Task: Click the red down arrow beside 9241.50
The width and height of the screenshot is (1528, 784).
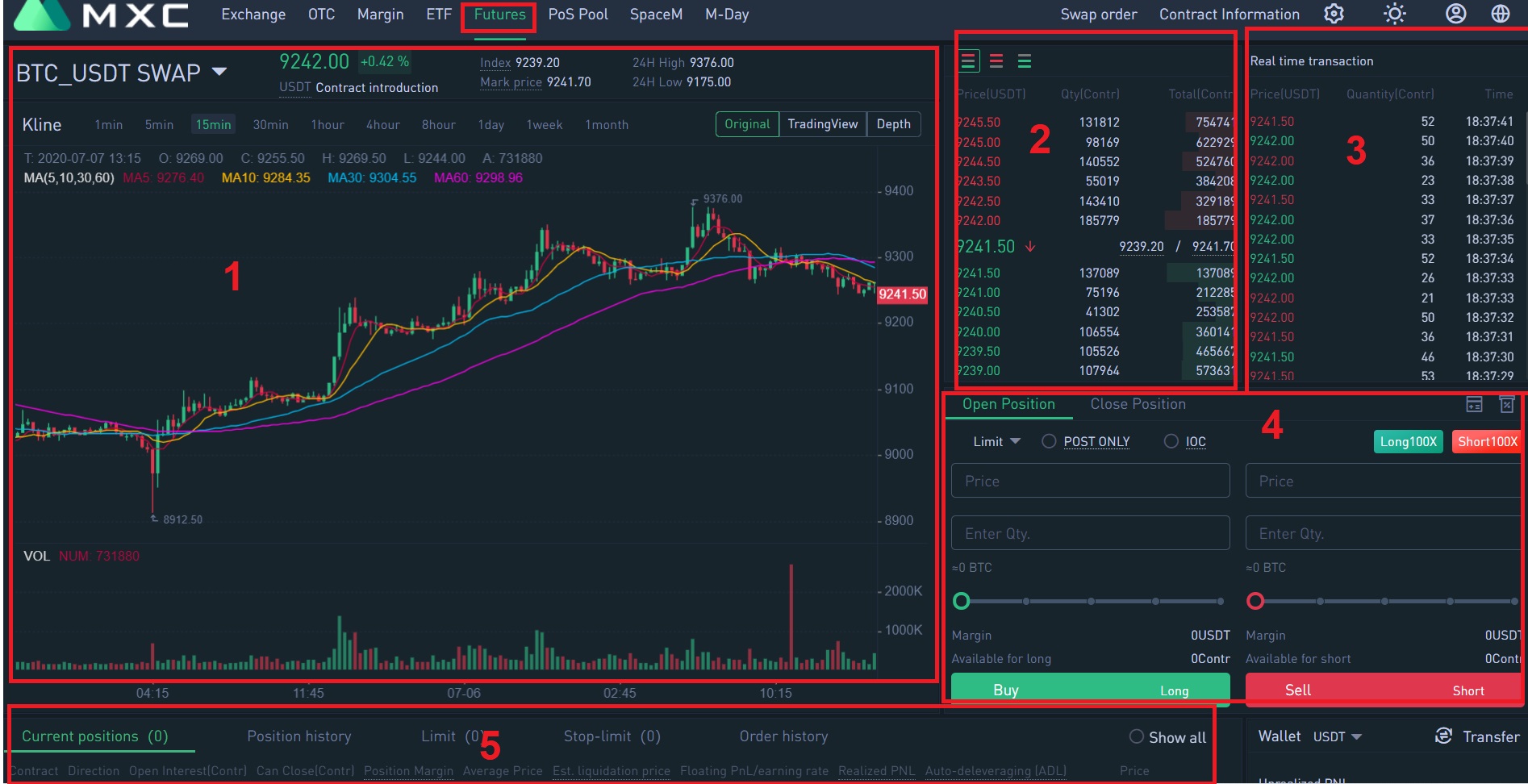Action: point(1030,247)
